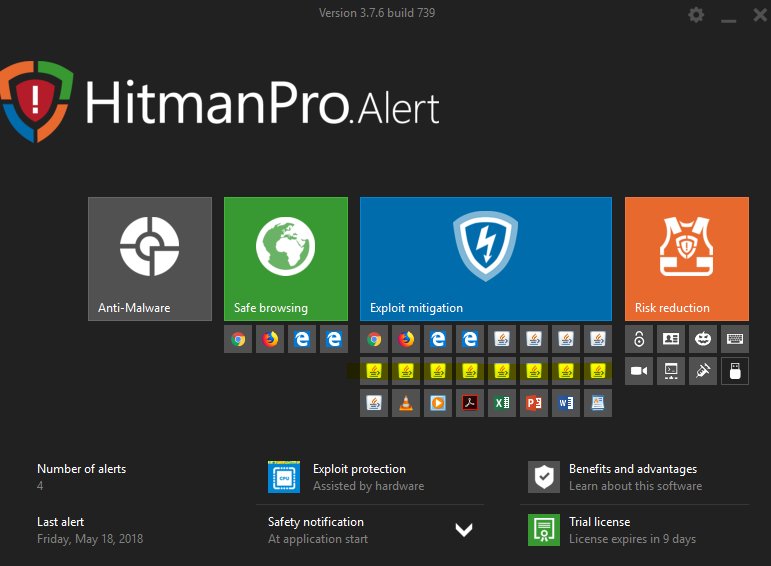This screenshot has height=566, width=771.
Task: Click 'Safety notification' label
Action: (x=316, y=522)
